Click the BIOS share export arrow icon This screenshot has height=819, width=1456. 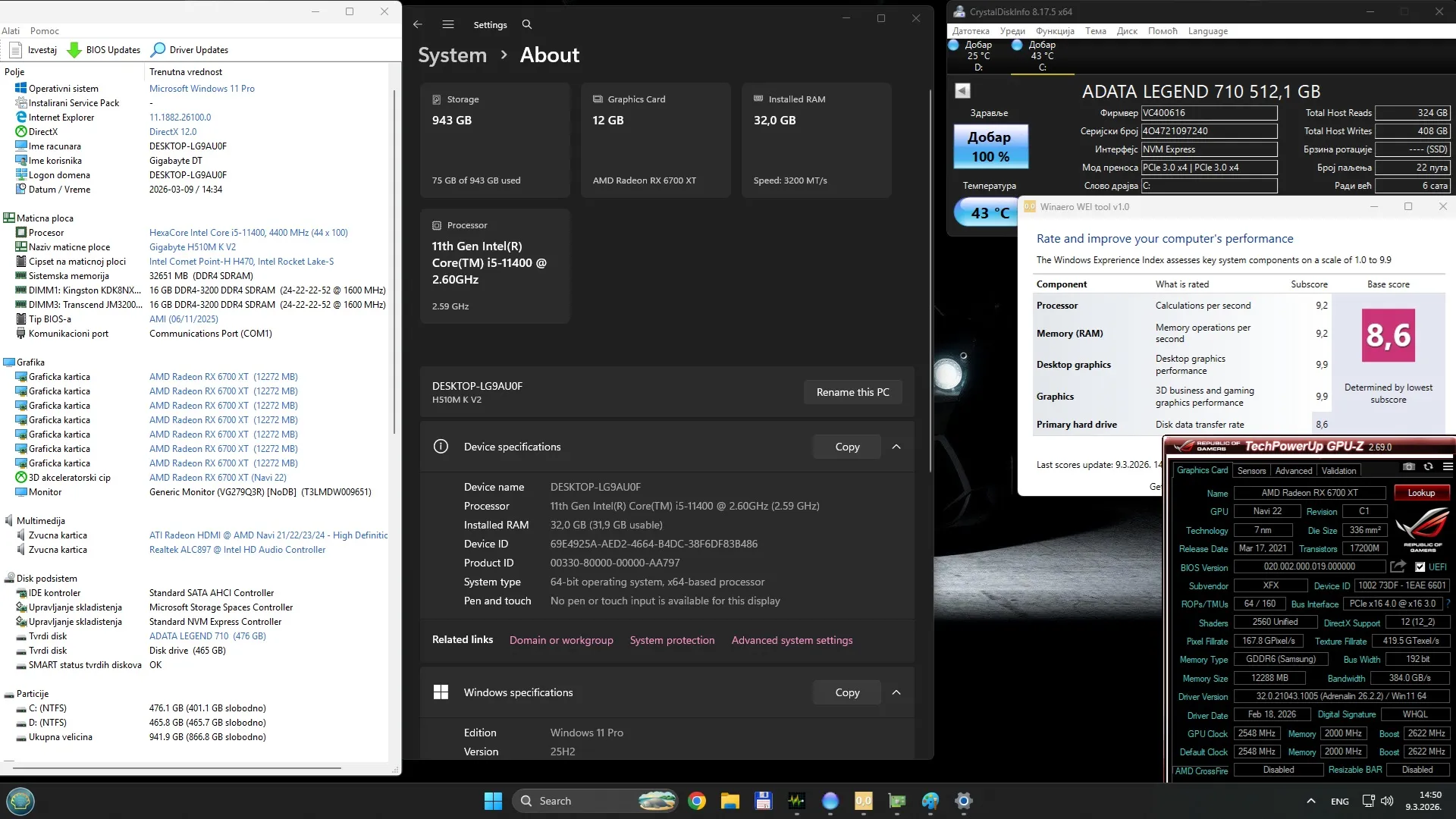[1398, 566]
